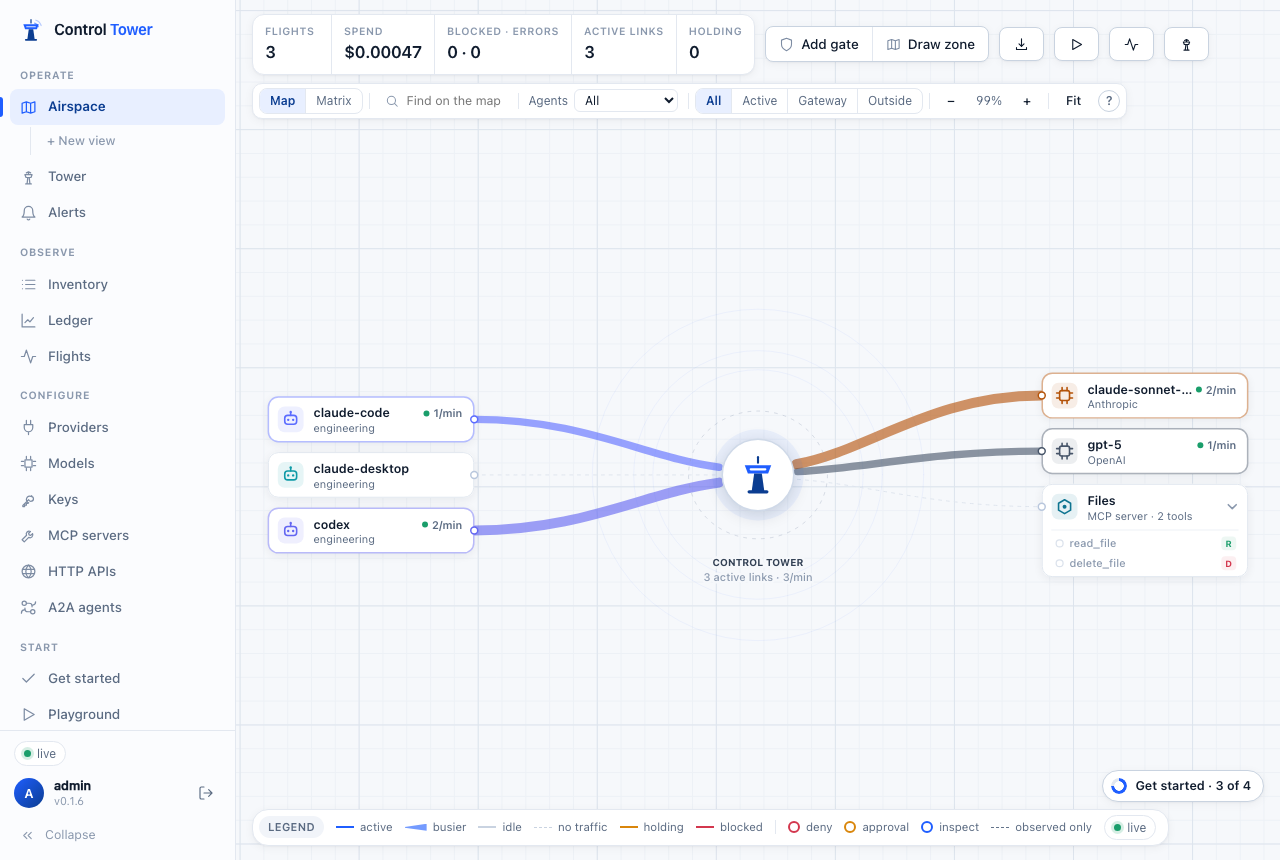Viewport: 1280px width, 860px height.
Task: Select the gpt-5 OpenAI model node
Action: pos(1145,452)
